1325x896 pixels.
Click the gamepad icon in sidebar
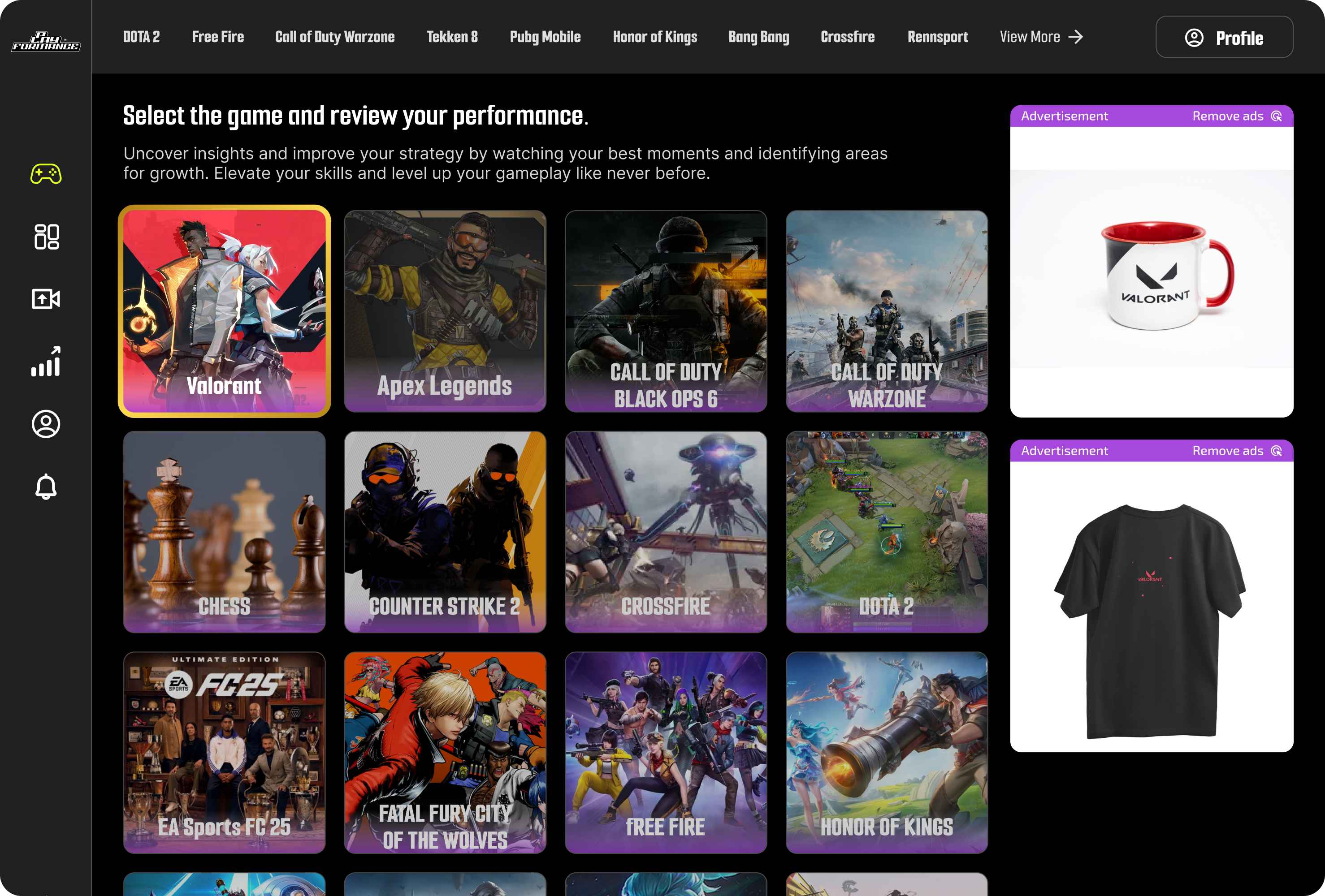(46, 174)
